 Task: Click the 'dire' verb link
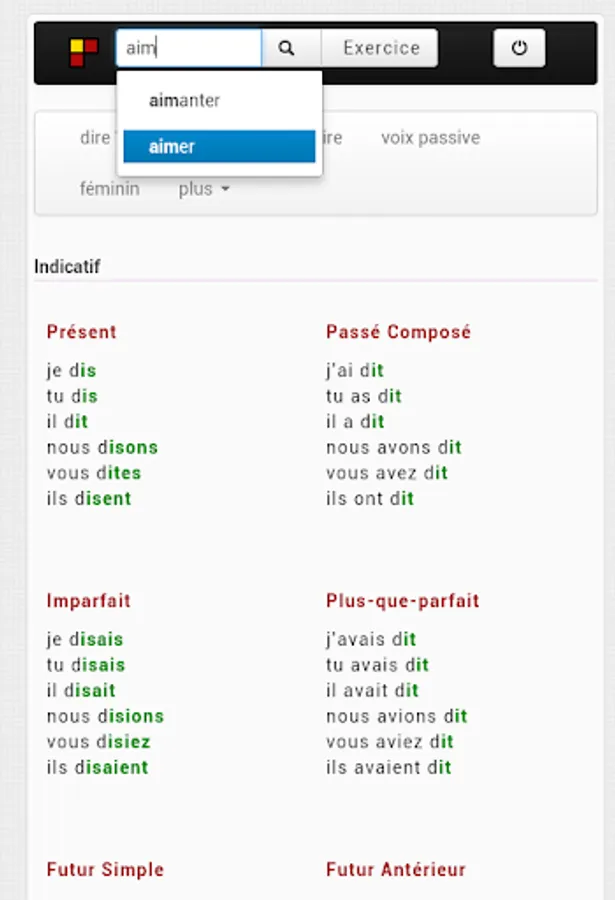pos(95,138)
